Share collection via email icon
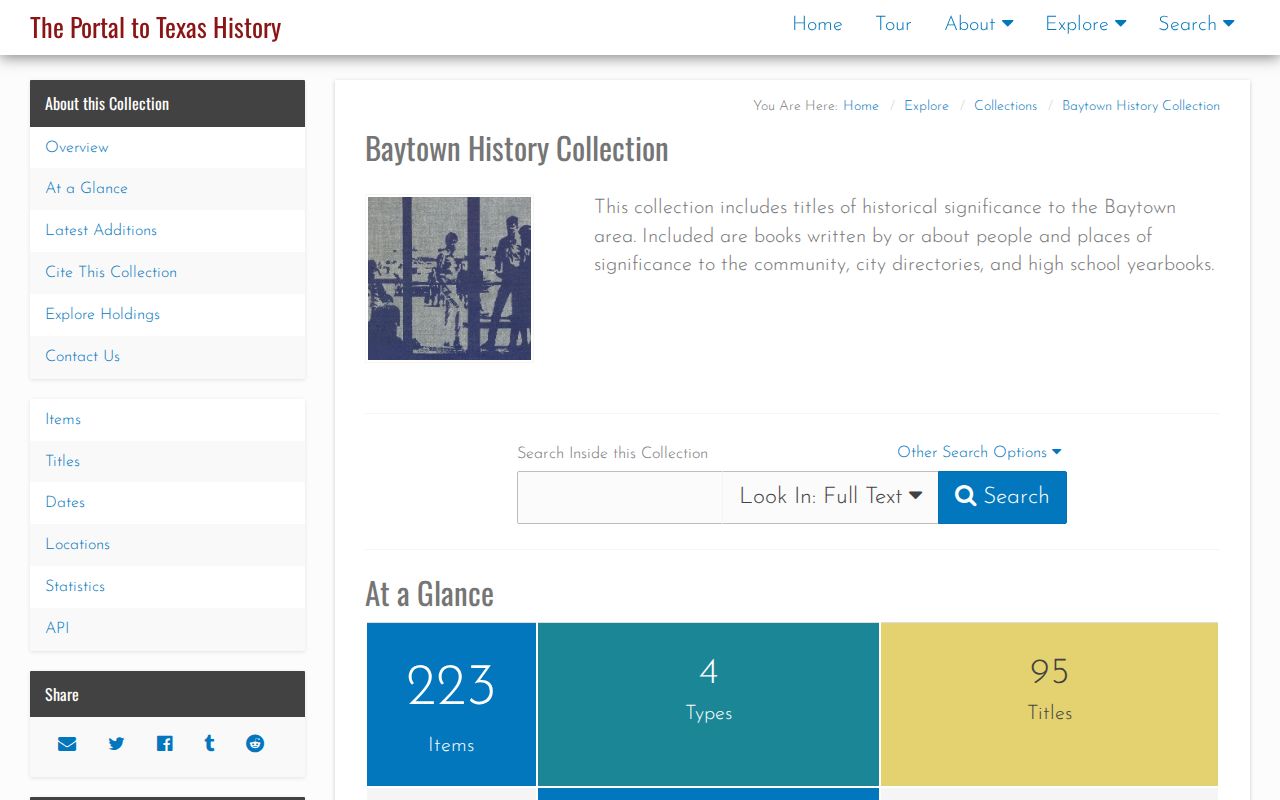The image size is (1280, 800). coord(67,744)
